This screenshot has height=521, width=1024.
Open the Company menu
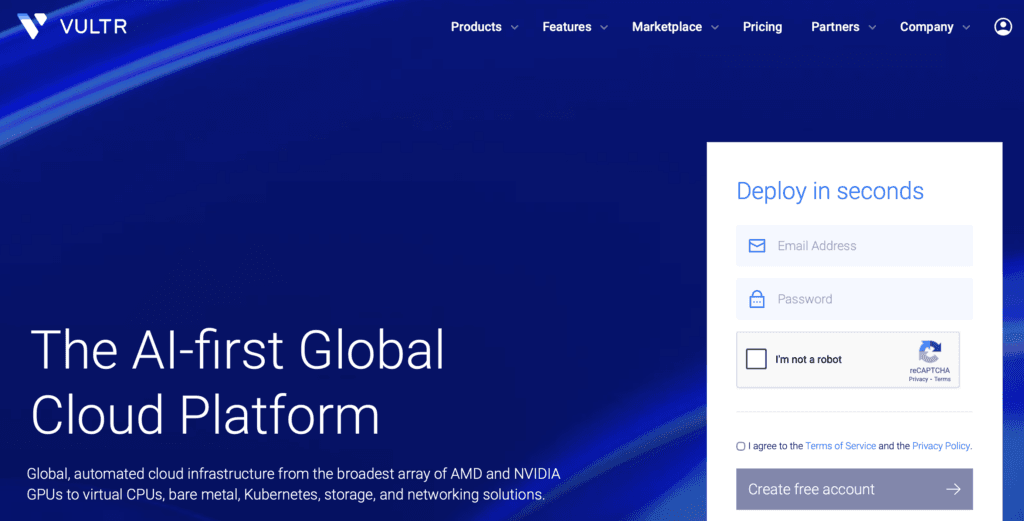click(927, 27)
